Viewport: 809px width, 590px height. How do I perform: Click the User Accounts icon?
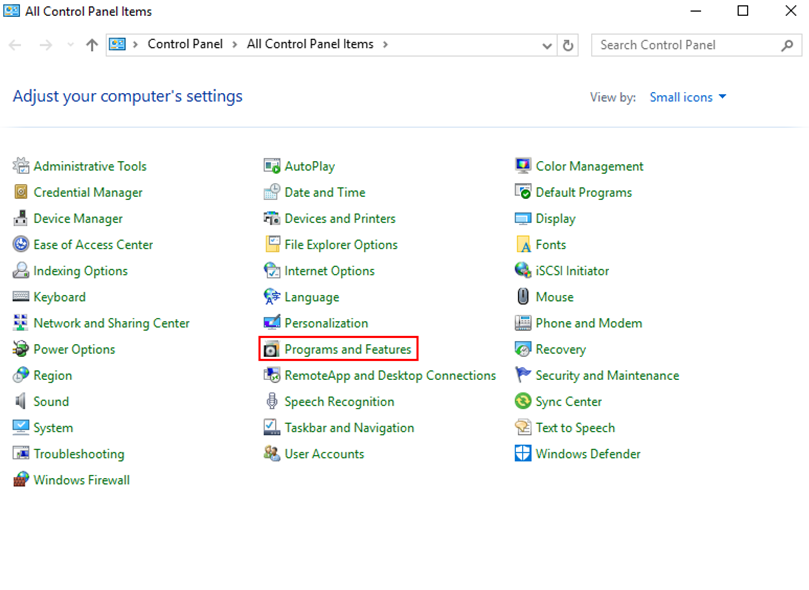(x=272, y=453)
